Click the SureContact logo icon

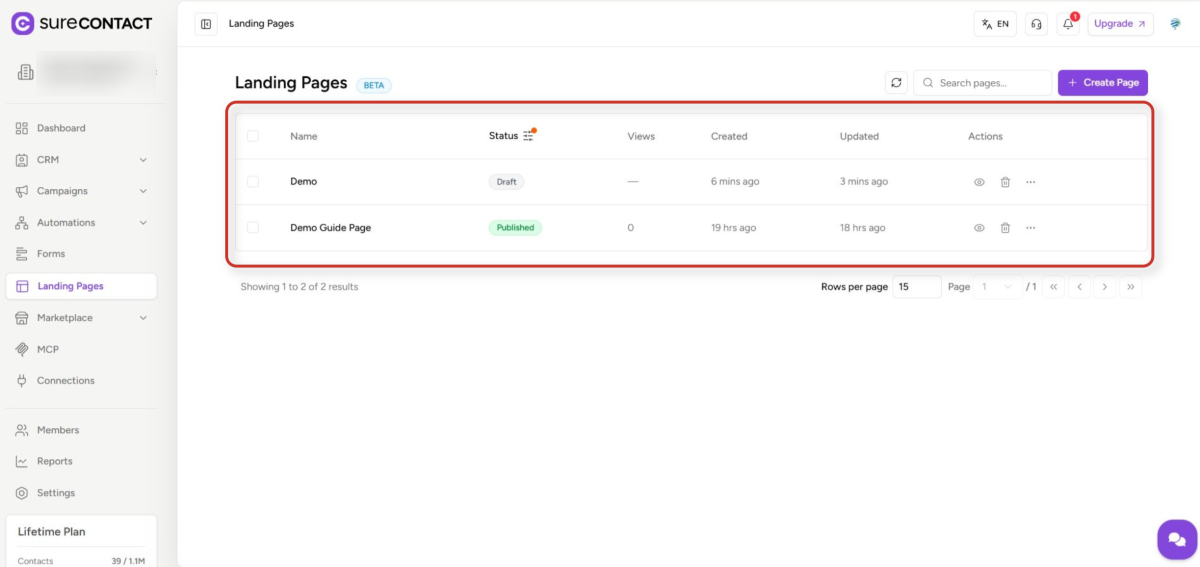[23, 23]
